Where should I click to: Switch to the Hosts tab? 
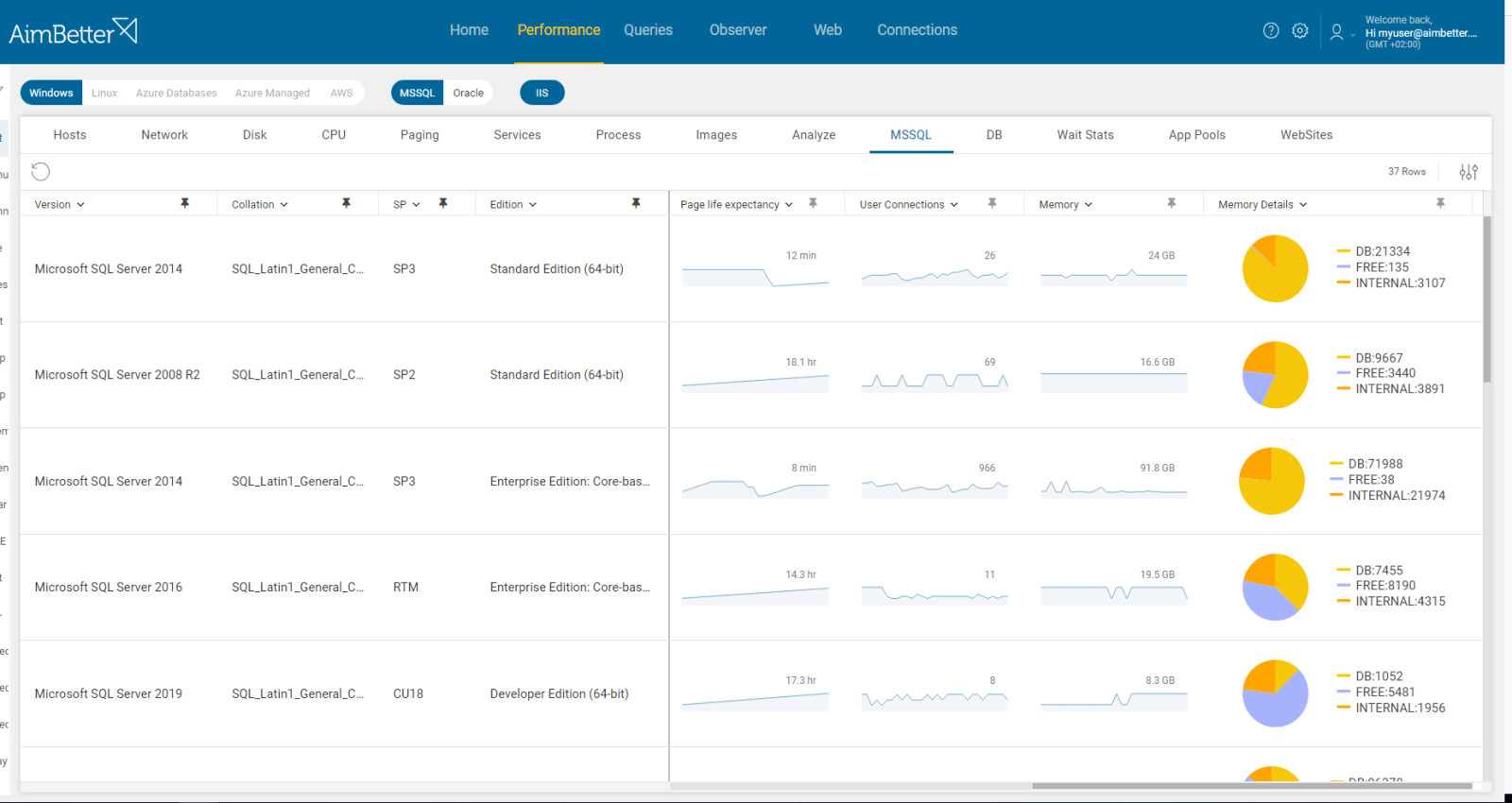(x=70, y=135)
